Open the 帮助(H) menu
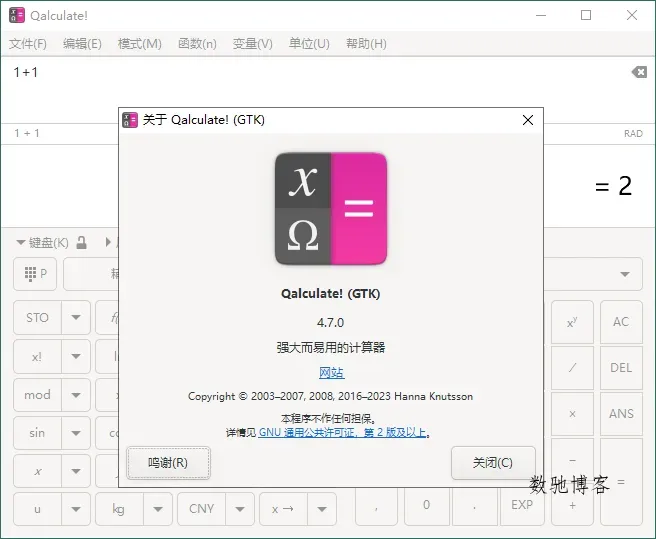The width and height of the screenshot is (656, 539). pyautogui.click(x=366, y=44)
